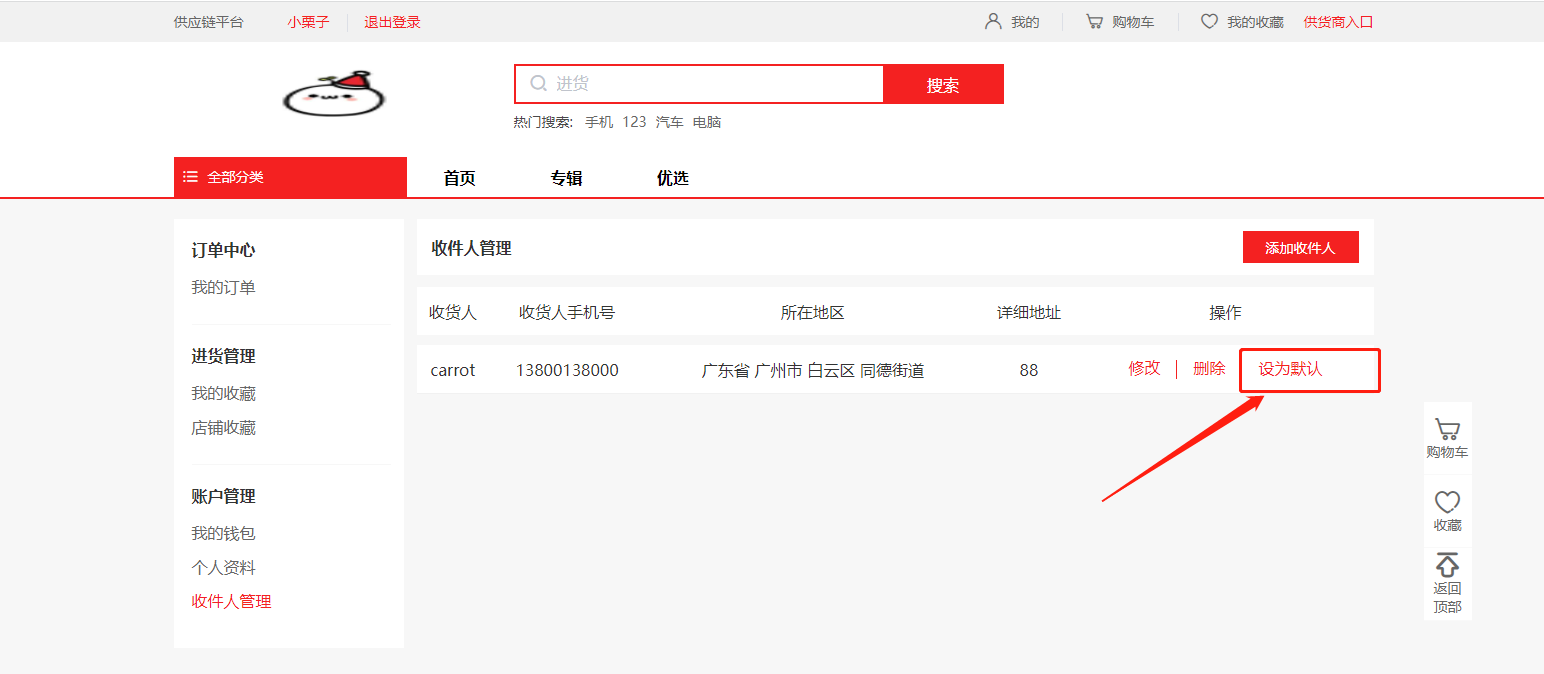Click the site logo mascot image
Image resolution: width=1544 pixels, height=674 pixels.
coord(334,93)
